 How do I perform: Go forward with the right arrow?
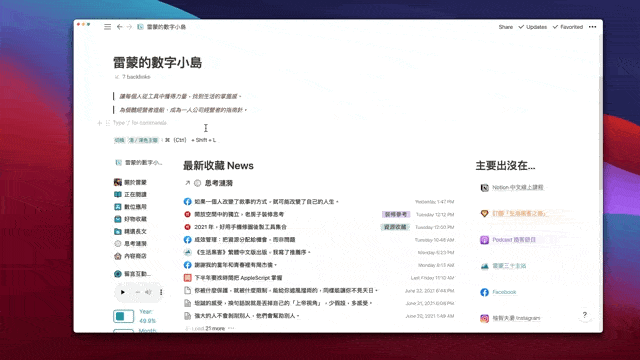129,27
